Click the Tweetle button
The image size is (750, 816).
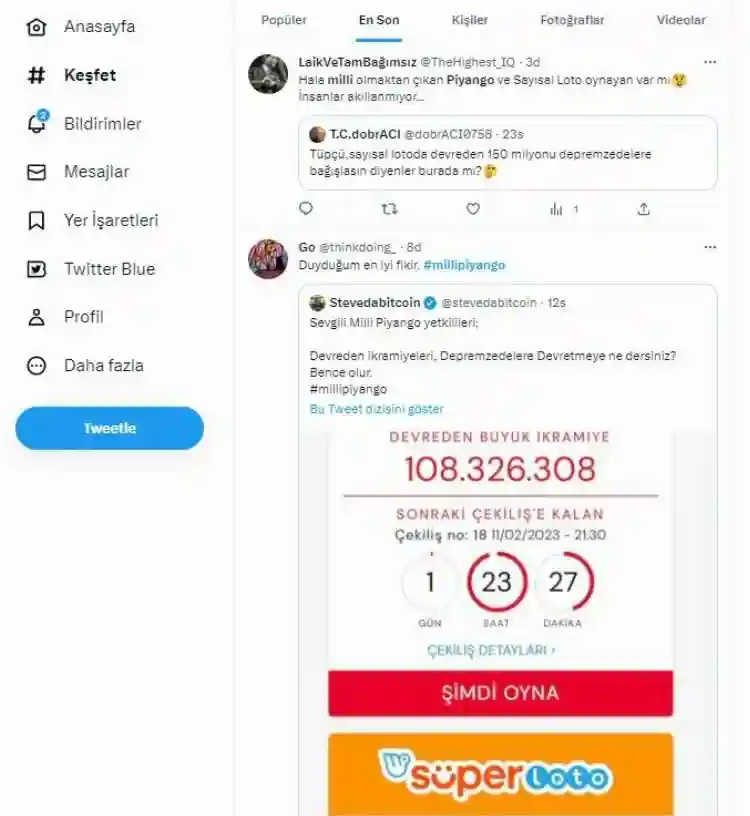pos(109,428)
